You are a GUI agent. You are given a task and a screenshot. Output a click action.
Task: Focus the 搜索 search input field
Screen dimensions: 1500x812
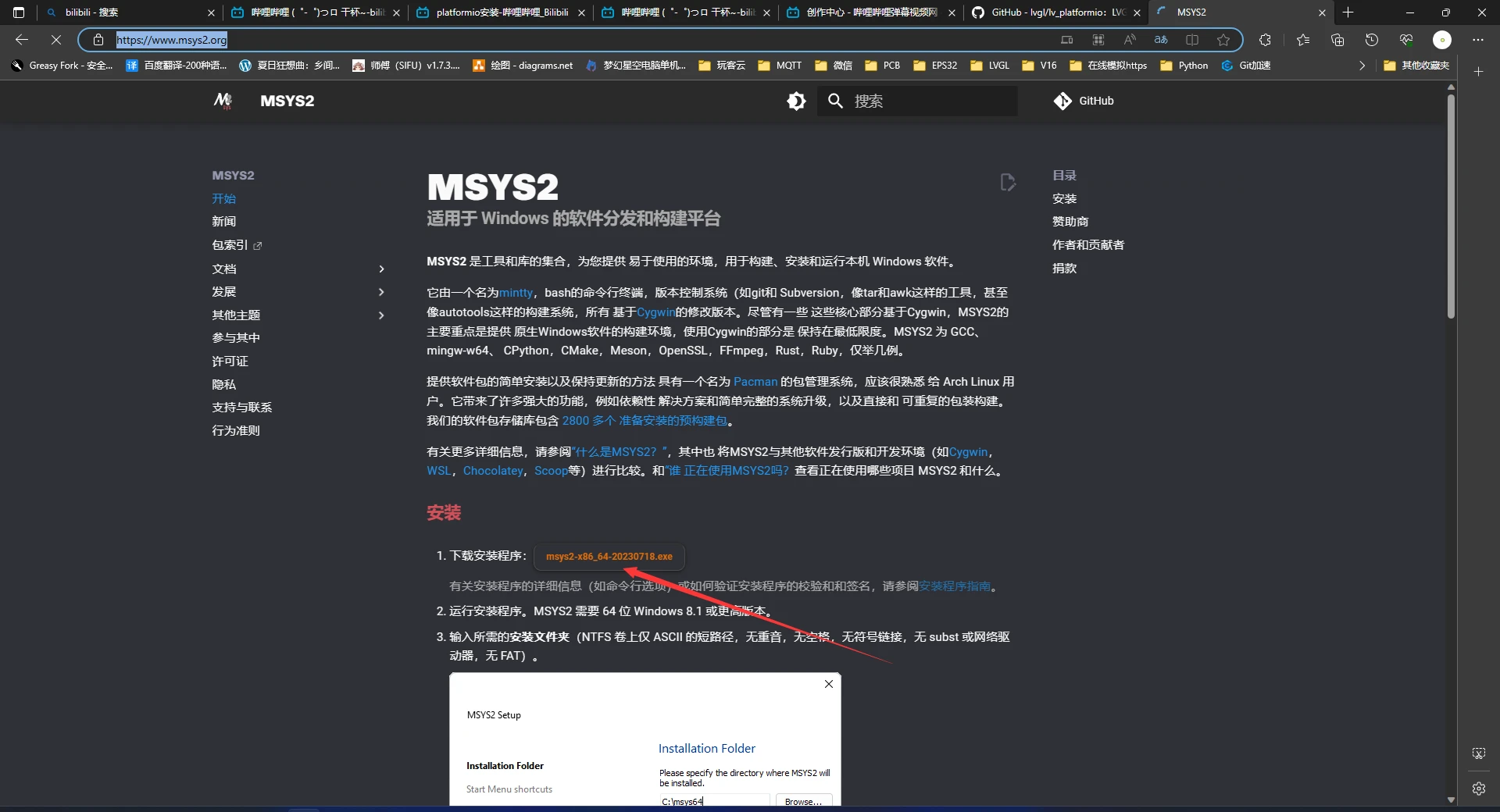pyautogui.click(x=917, y=101)
